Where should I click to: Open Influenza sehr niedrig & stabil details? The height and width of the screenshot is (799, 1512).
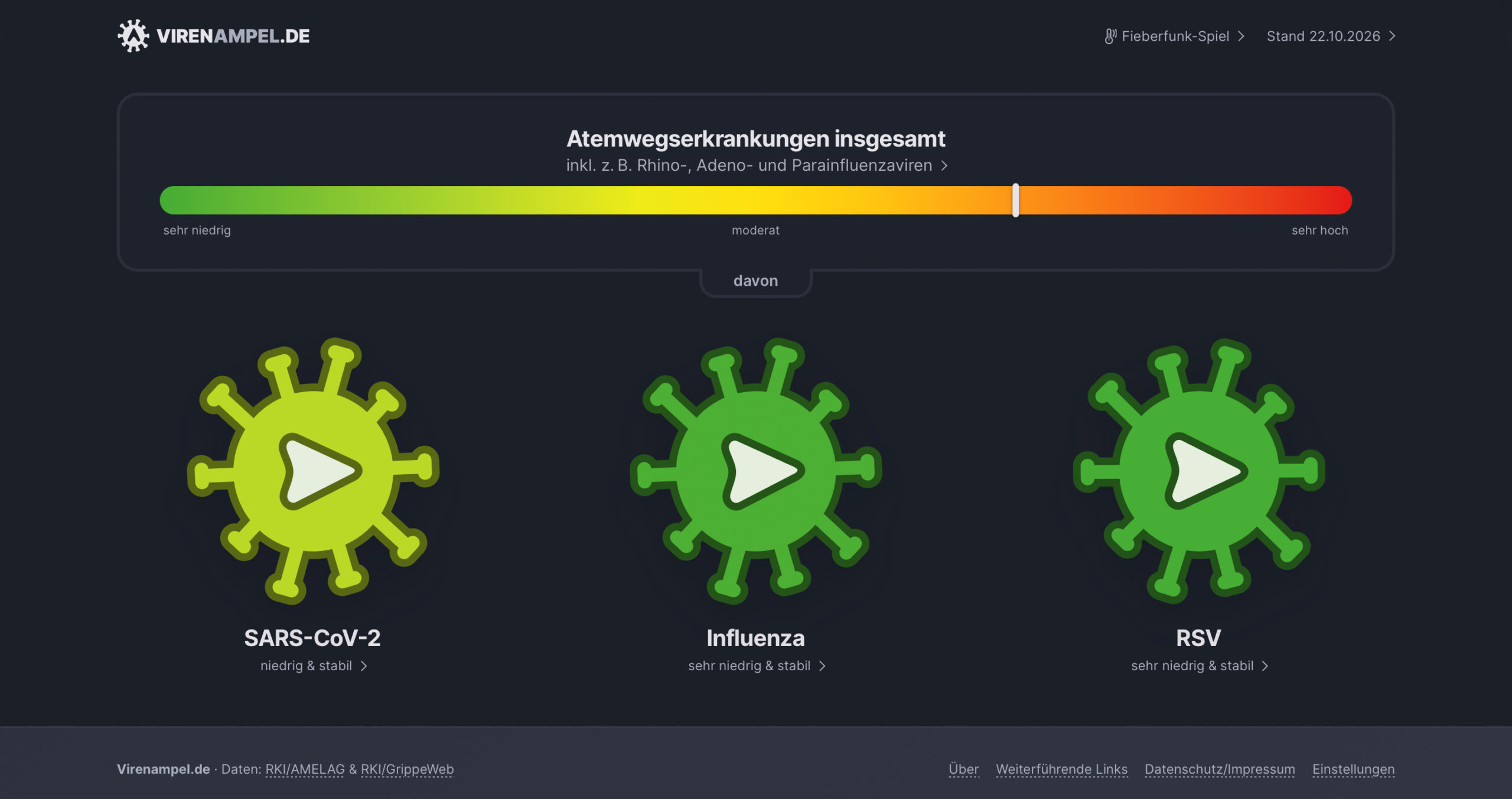click(749, 666)
